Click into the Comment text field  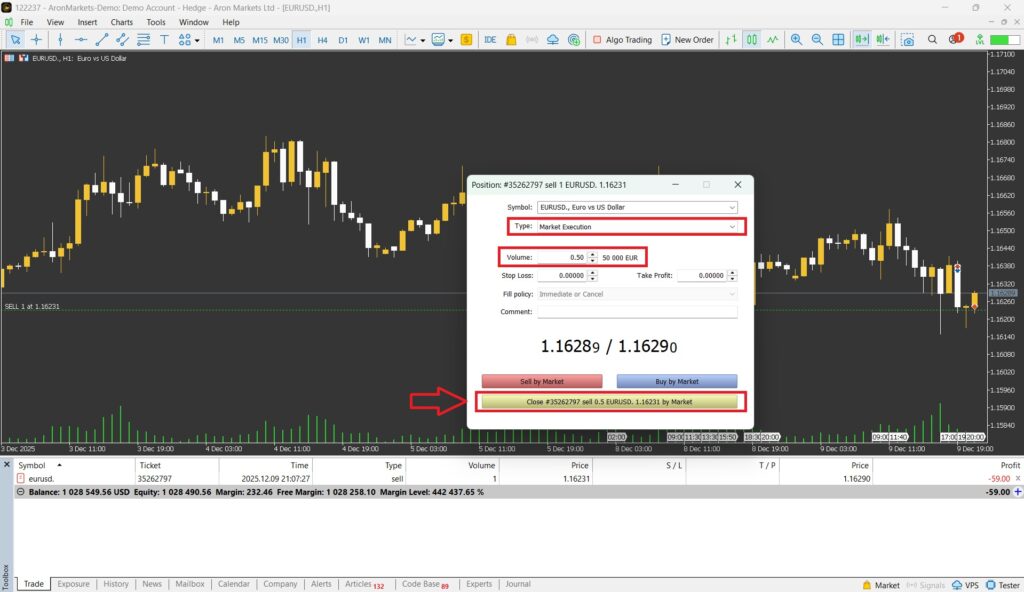point(637,312)
